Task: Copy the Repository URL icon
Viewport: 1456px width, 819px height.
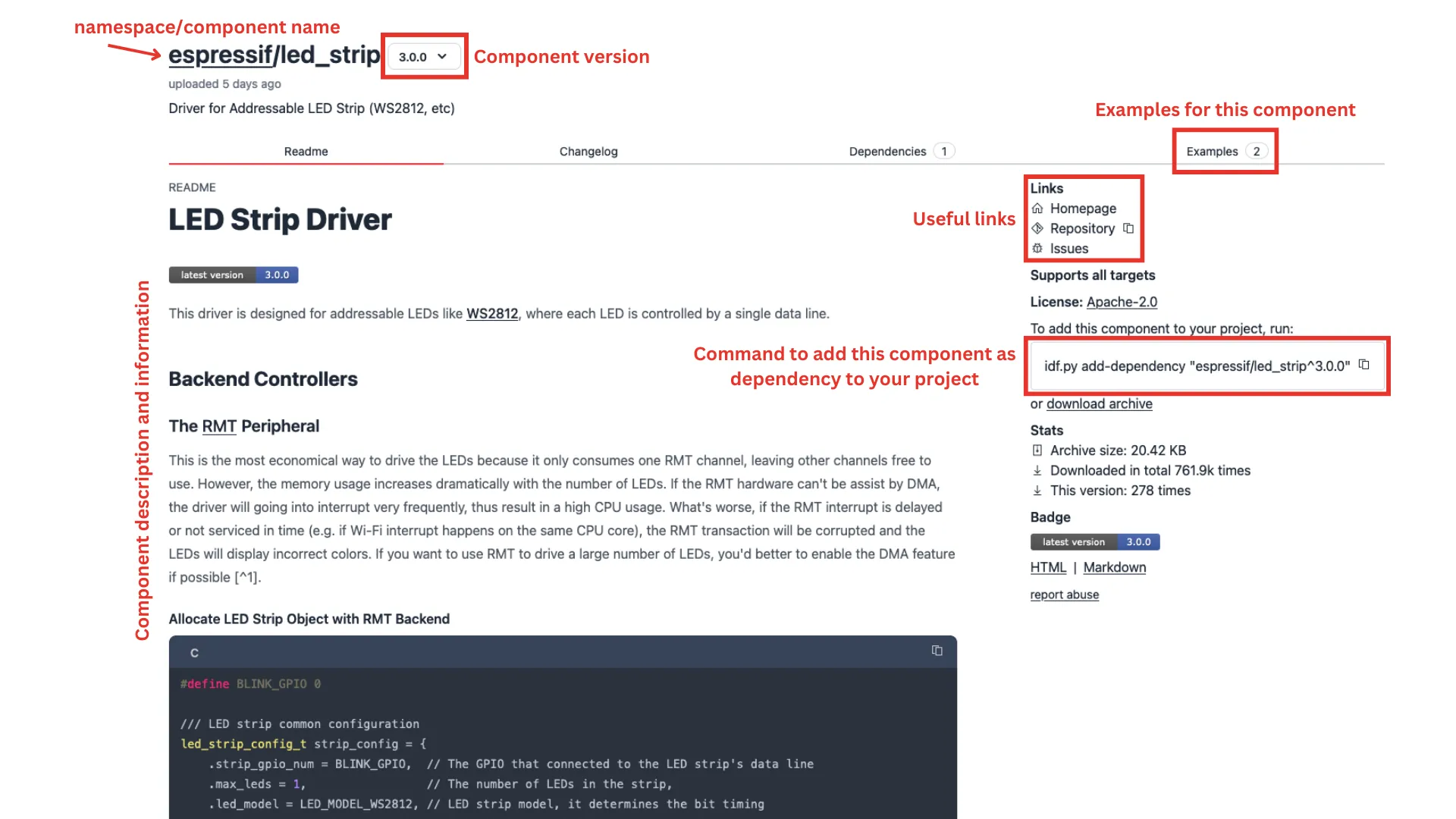Action: point(1128,228)
